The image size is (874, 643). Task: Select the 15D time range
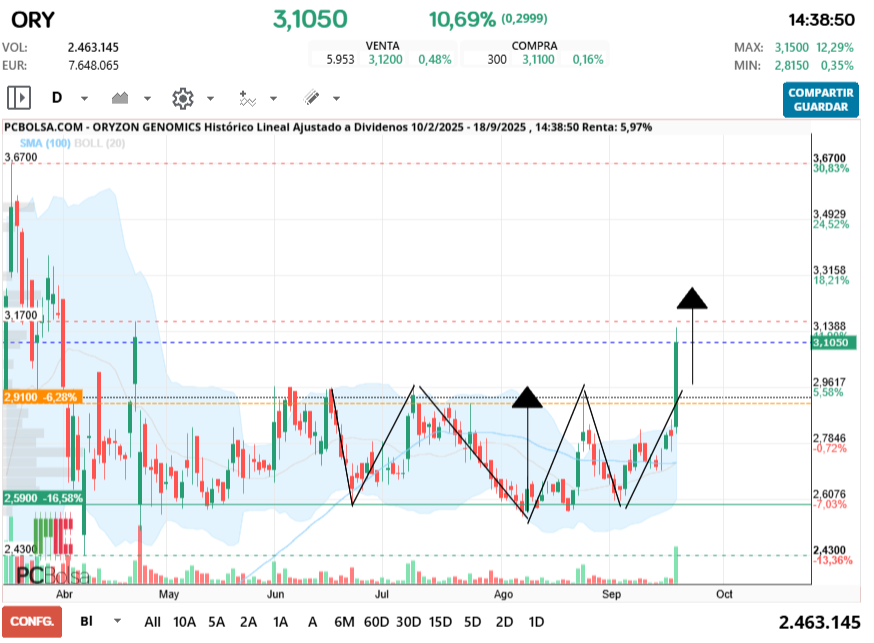coord(440,622)
